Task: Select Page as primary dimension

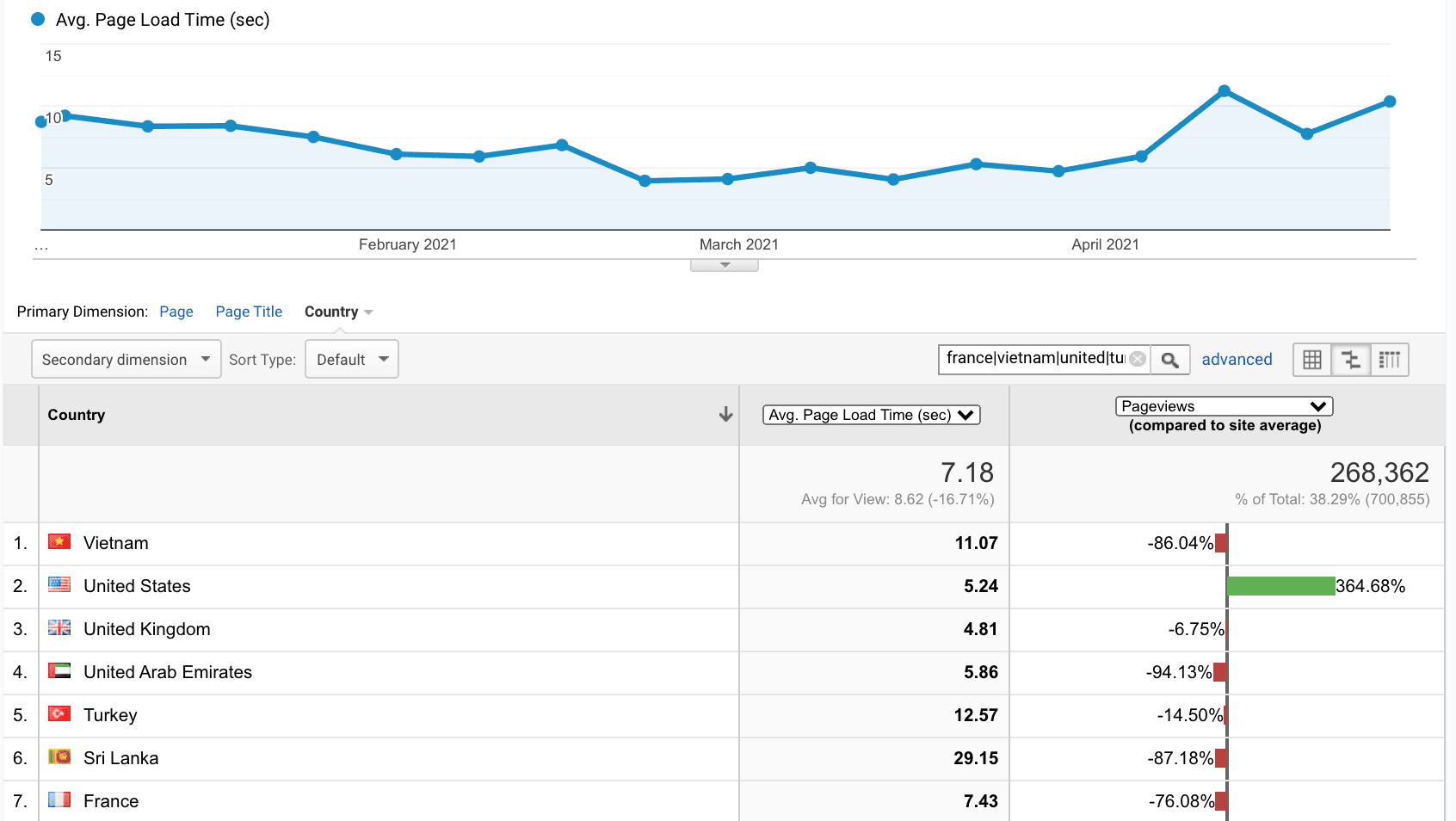Action: pyautogui.click(x=176, y=312)
